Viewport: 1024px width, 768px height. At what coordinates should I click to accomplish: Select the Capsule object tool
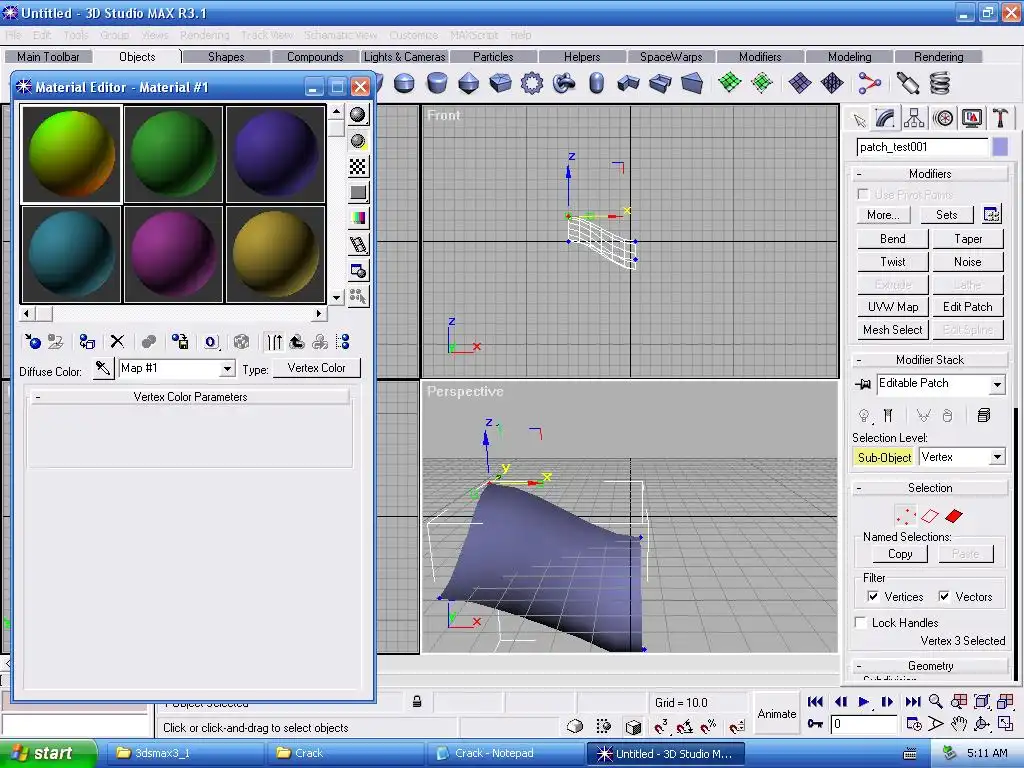click(596, 83)
